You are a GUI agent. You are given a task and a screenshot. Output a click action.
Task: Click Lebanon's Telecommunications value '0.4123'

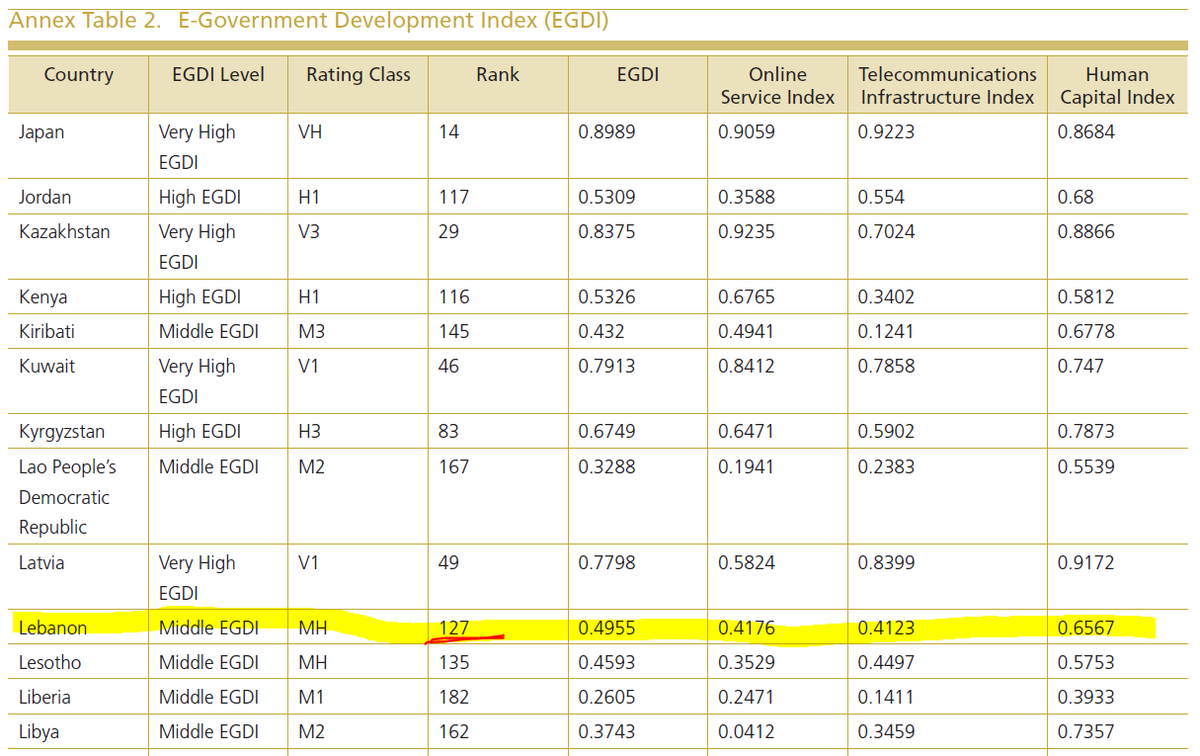(x=886, y=628)
